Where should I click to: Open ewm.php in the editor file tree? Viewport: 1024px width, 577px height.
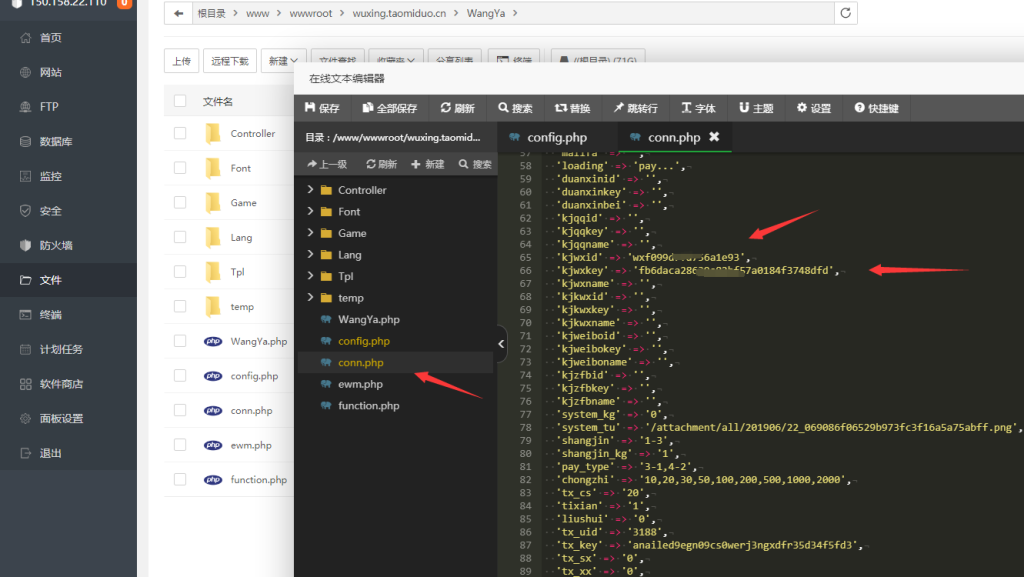coord(360,384)
